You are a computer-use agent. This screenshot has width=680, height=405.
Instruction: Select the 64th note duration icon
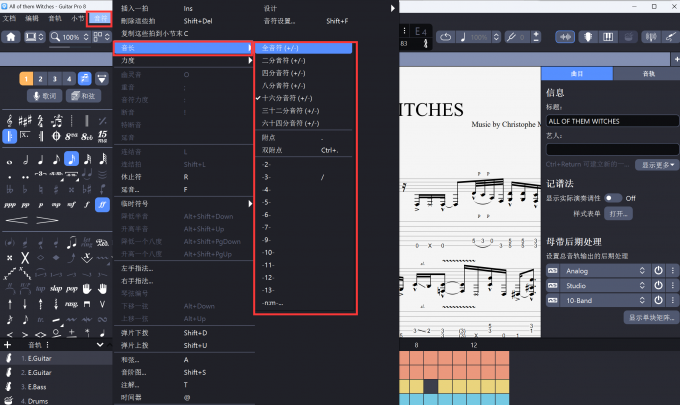pyautogui.click(x=103, y=159)
